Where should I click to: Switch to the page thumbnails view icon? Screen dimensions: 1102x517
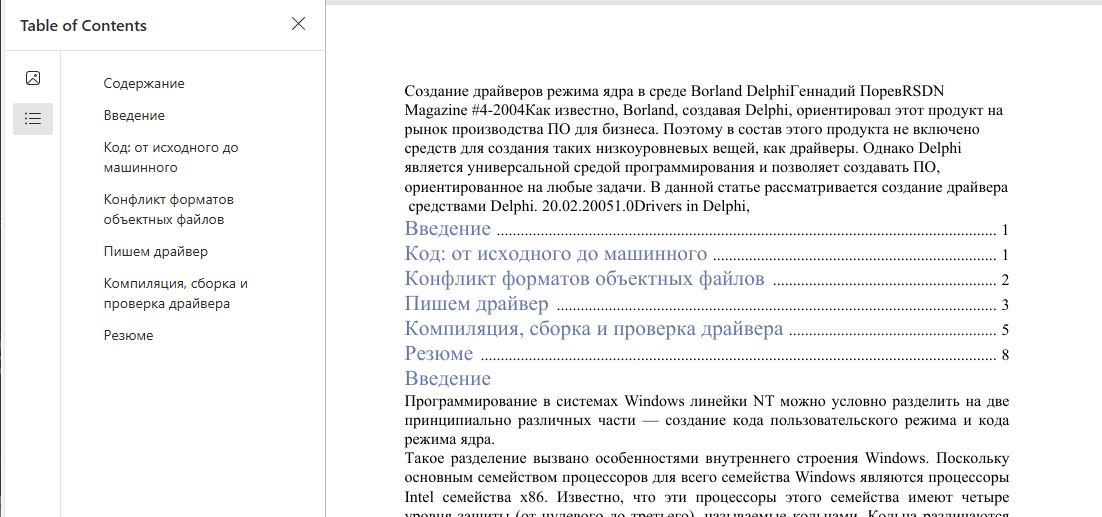33,78
